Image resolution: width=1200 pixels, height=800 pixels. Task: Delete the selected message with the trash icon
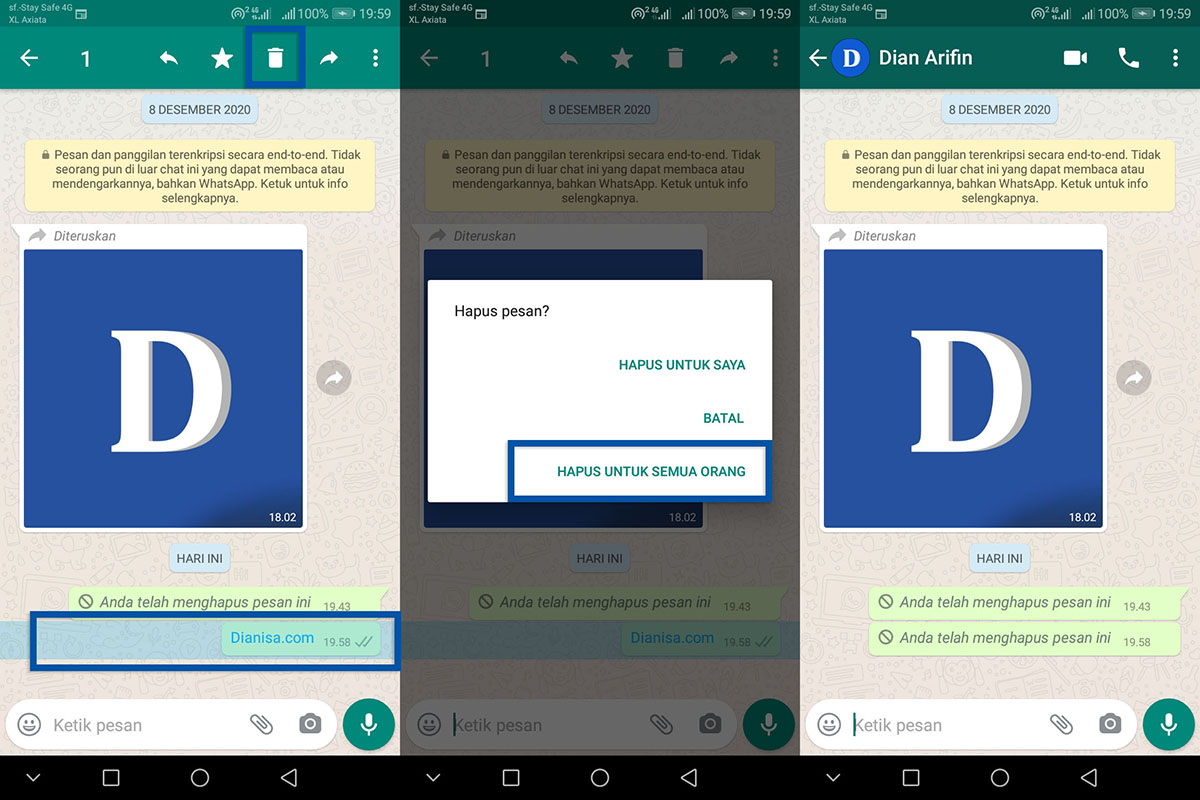point(275,58)
